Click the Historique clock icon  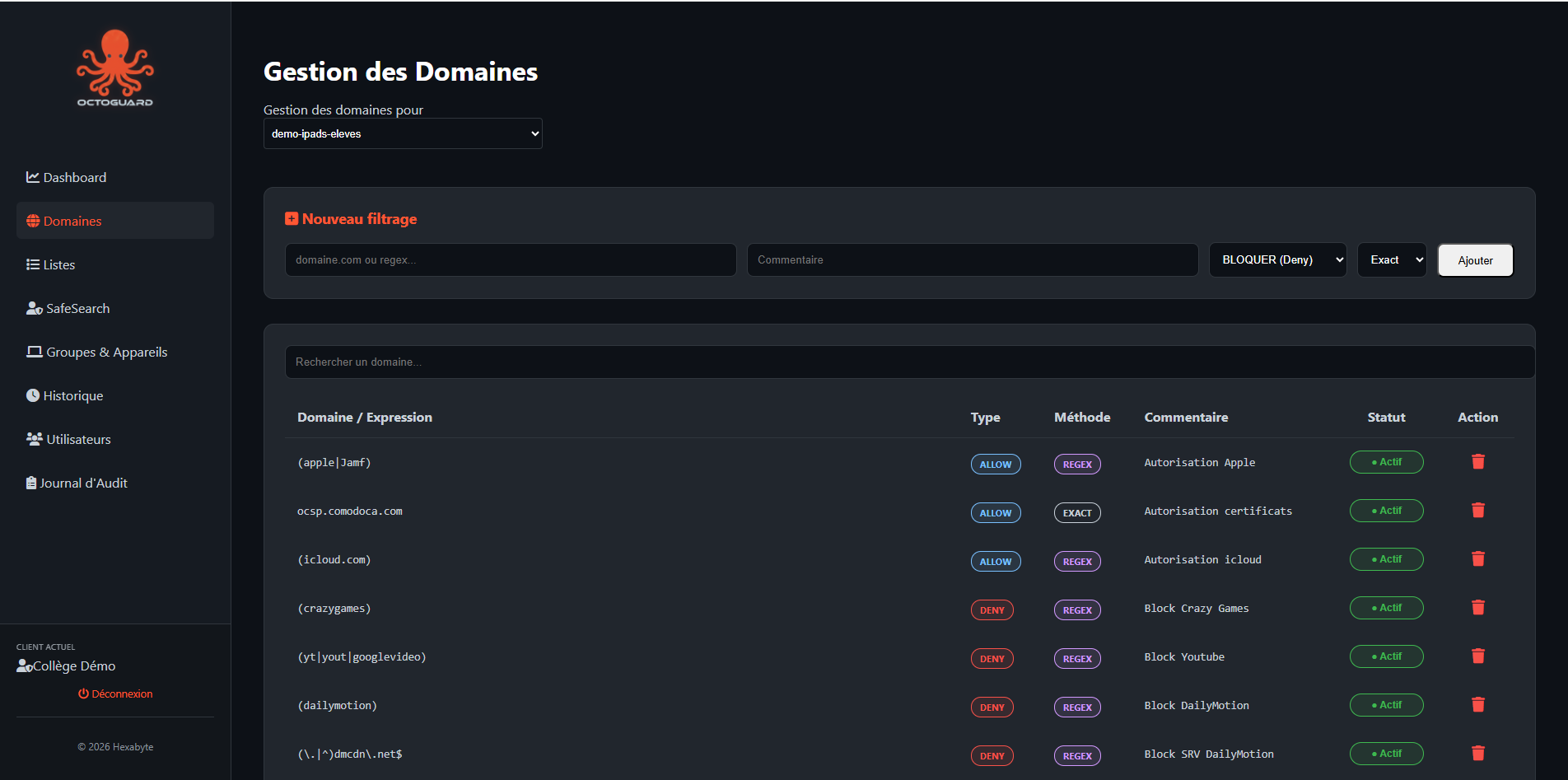pyautogui.click(x=33, y=395)
